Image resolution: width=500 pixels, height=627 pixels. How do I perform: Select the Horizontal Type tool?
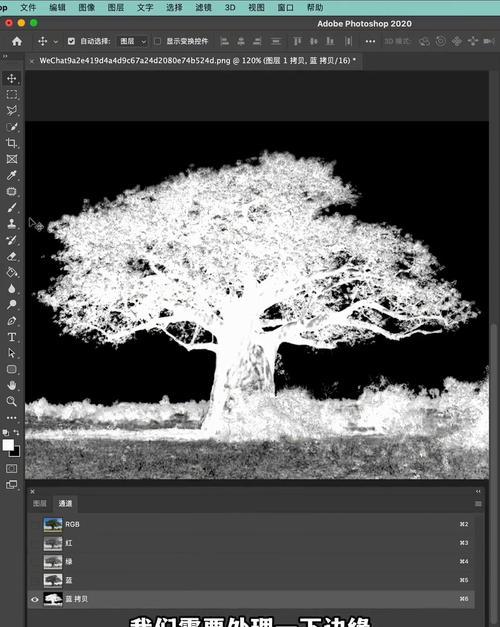click(12, 337)
